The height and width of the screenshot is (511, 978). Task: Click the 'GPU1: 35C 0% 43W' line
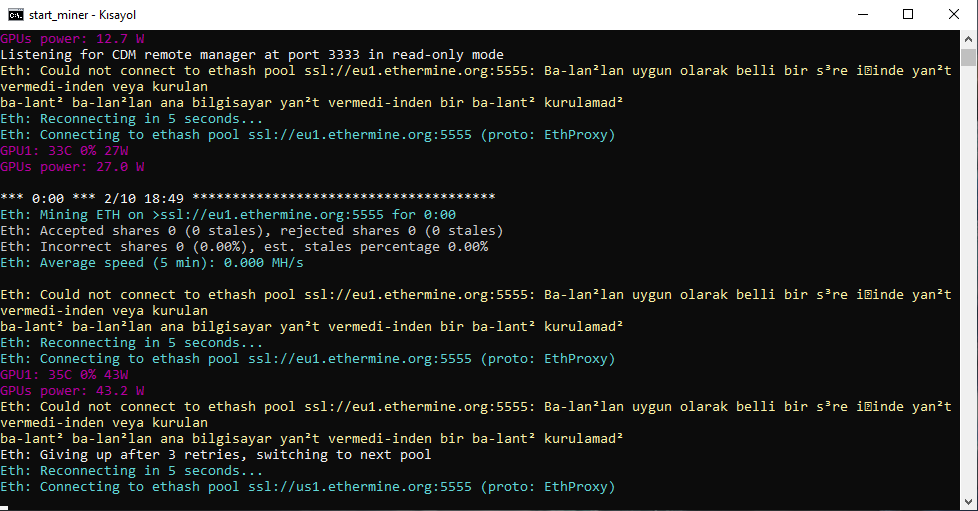(64, 375)
